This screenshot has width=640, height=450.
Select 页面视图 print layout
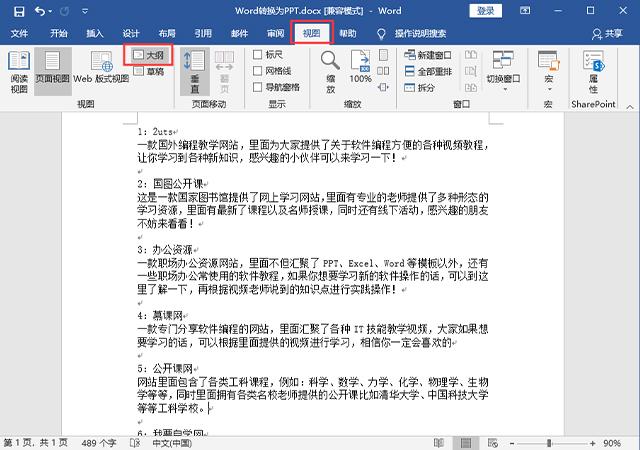(52, 72)
